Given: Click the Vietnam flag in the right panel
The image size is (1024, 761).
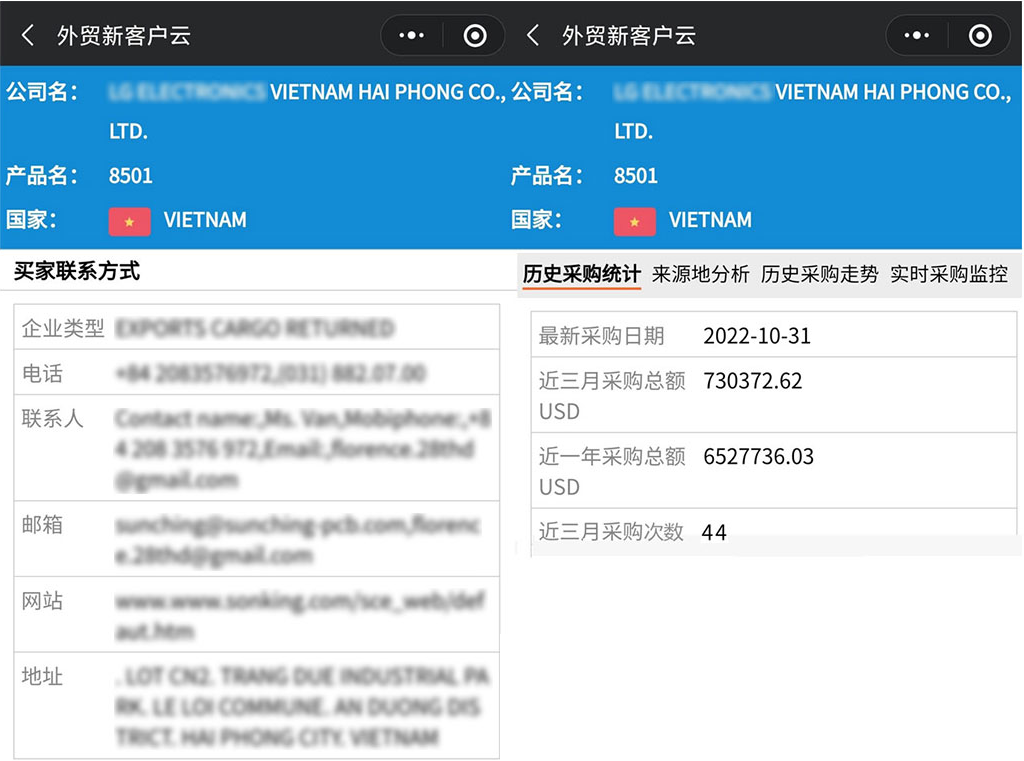Looking at the screenshot, I should point(635,221).
